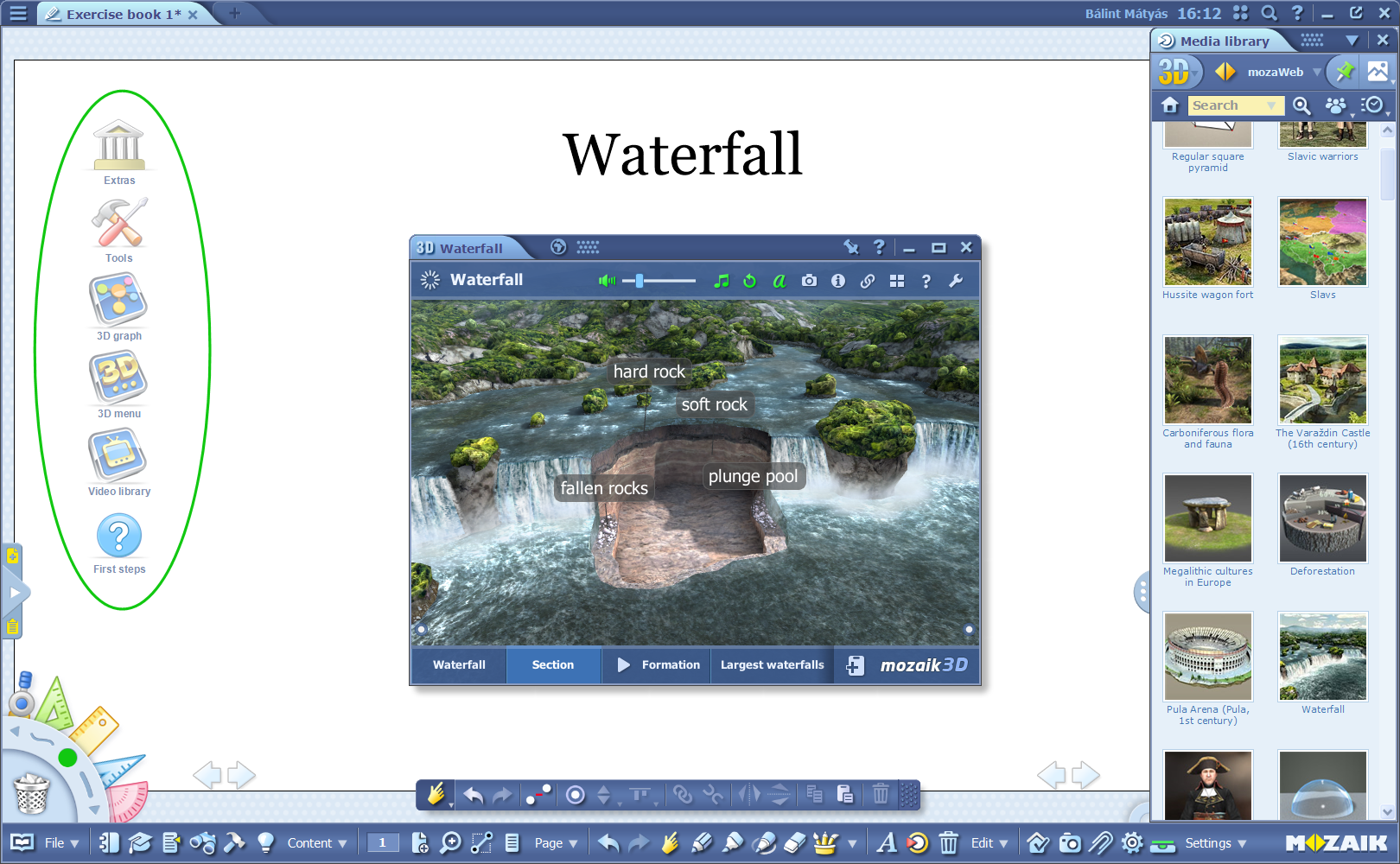This screenshot has width=1400, height=864.
Task: Play the Formation animation
Action: 659,664
